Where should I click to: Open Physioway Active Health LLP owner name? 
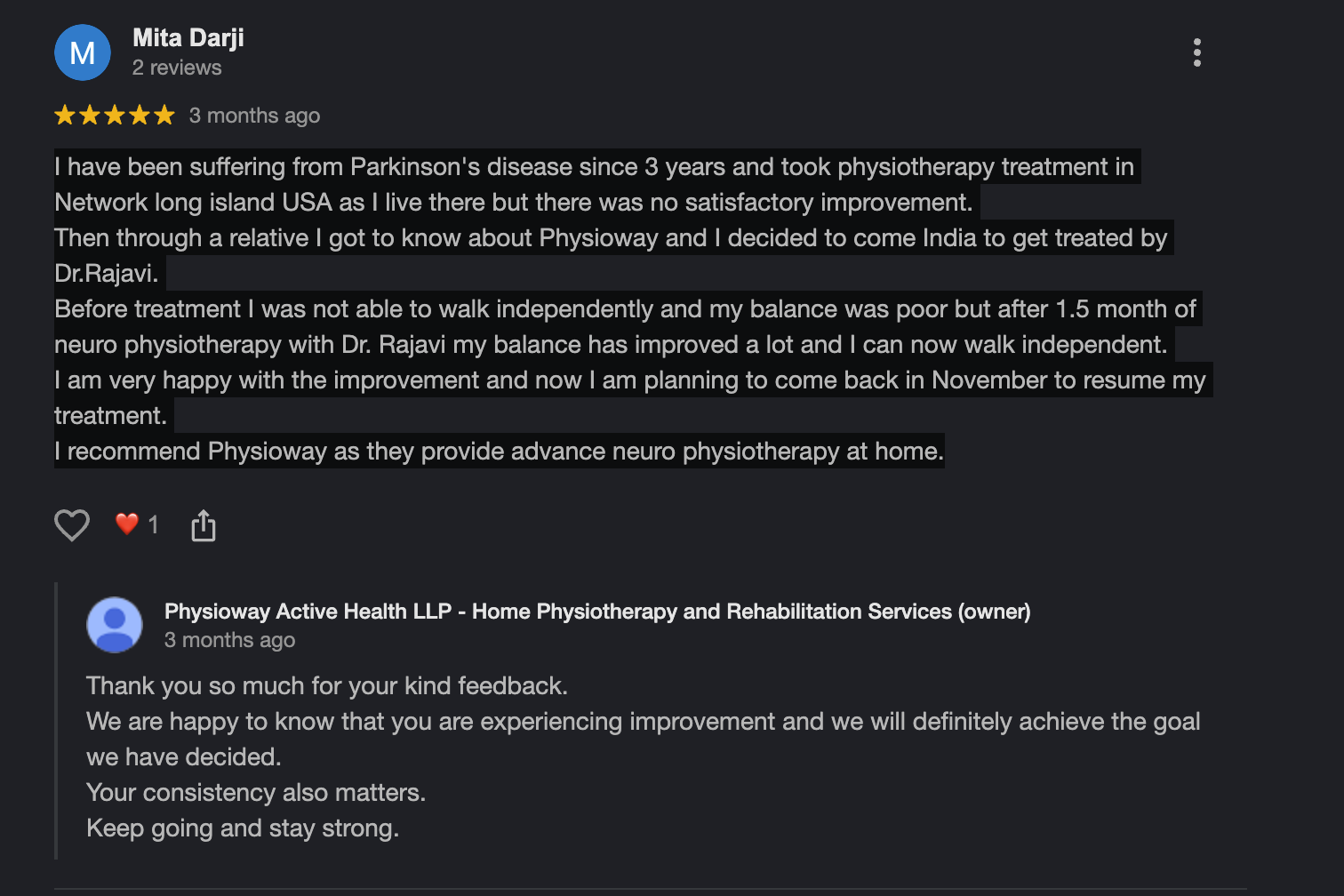click(597, 612)
